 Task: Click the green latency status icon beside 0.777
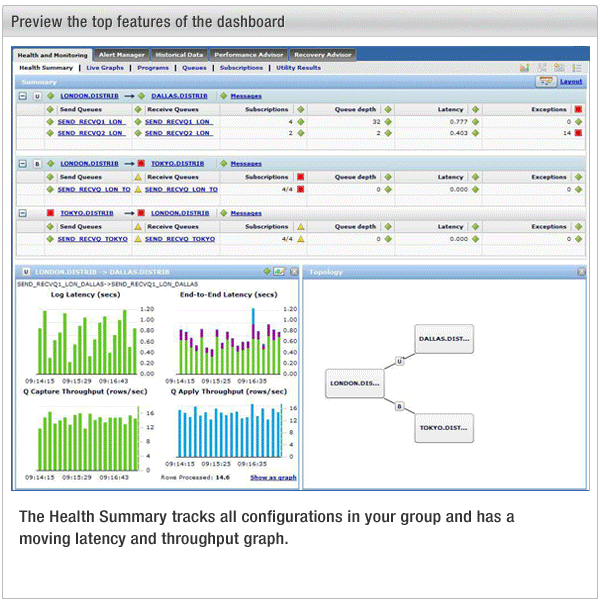[475, 122]
